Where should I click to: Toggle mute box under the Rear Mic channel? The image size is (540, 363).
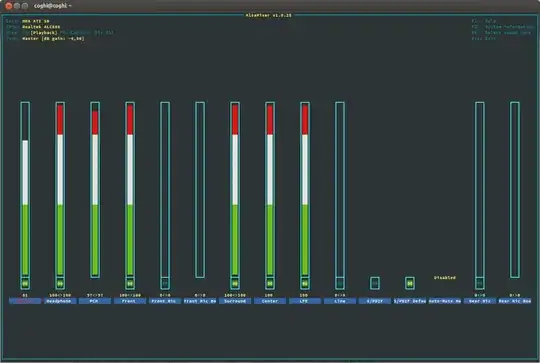[480, 283]
